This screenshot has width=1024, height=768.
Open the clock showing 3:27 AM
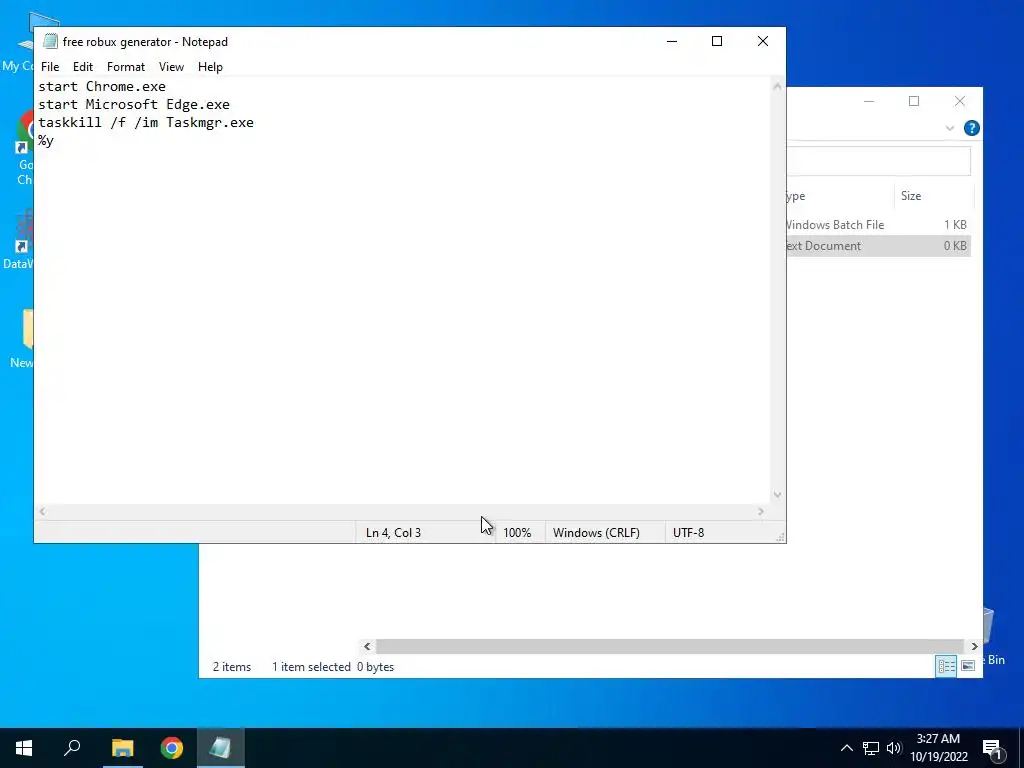tap(938, 748)
